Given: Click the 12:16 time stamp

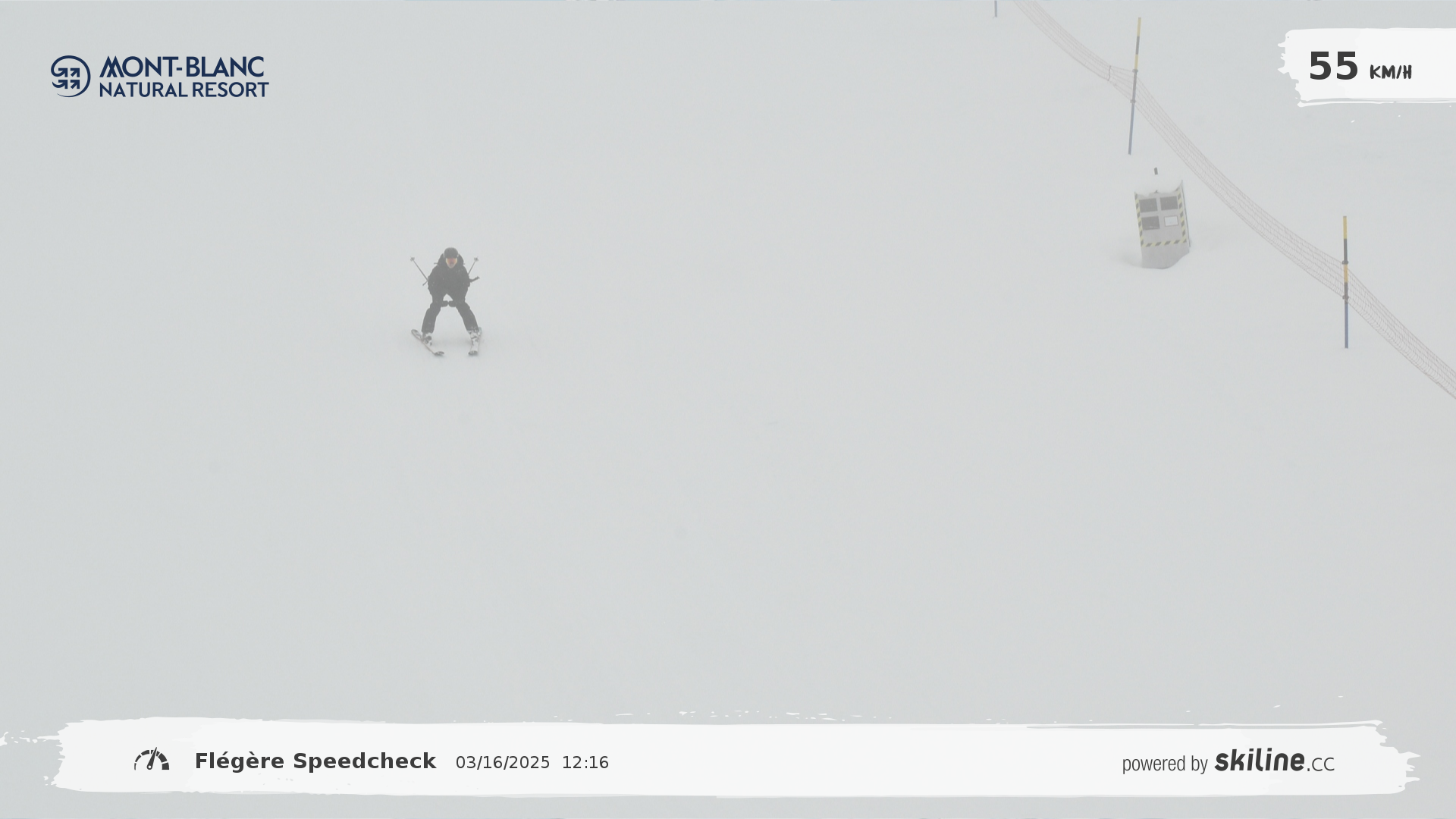Looking at the screenshot, I should pyautogui.click(x=585, y=763).
